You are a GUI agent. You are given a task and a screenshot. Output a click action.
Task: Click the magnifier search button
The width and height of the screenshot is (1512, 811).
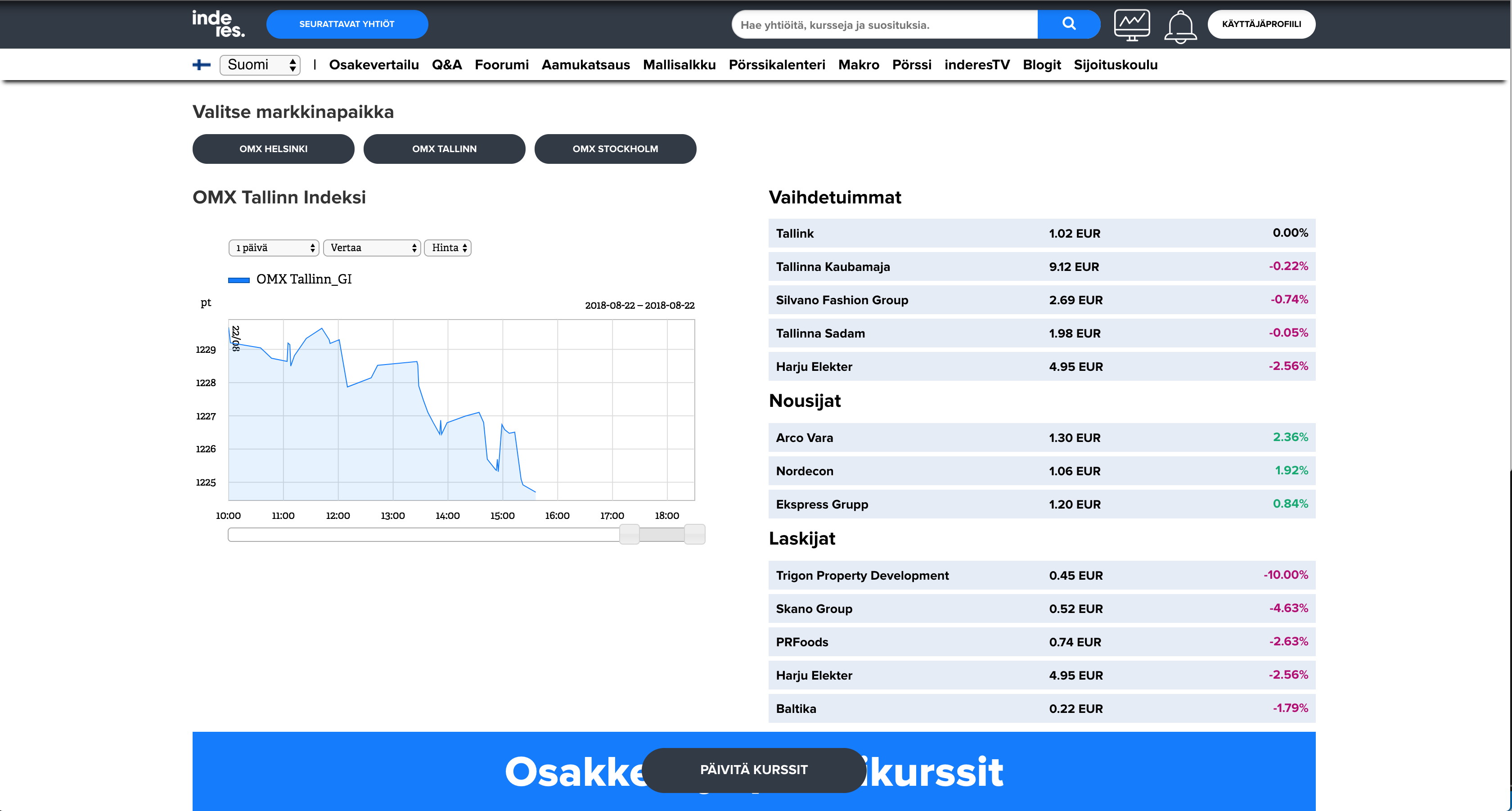[x=1068, y=24]
